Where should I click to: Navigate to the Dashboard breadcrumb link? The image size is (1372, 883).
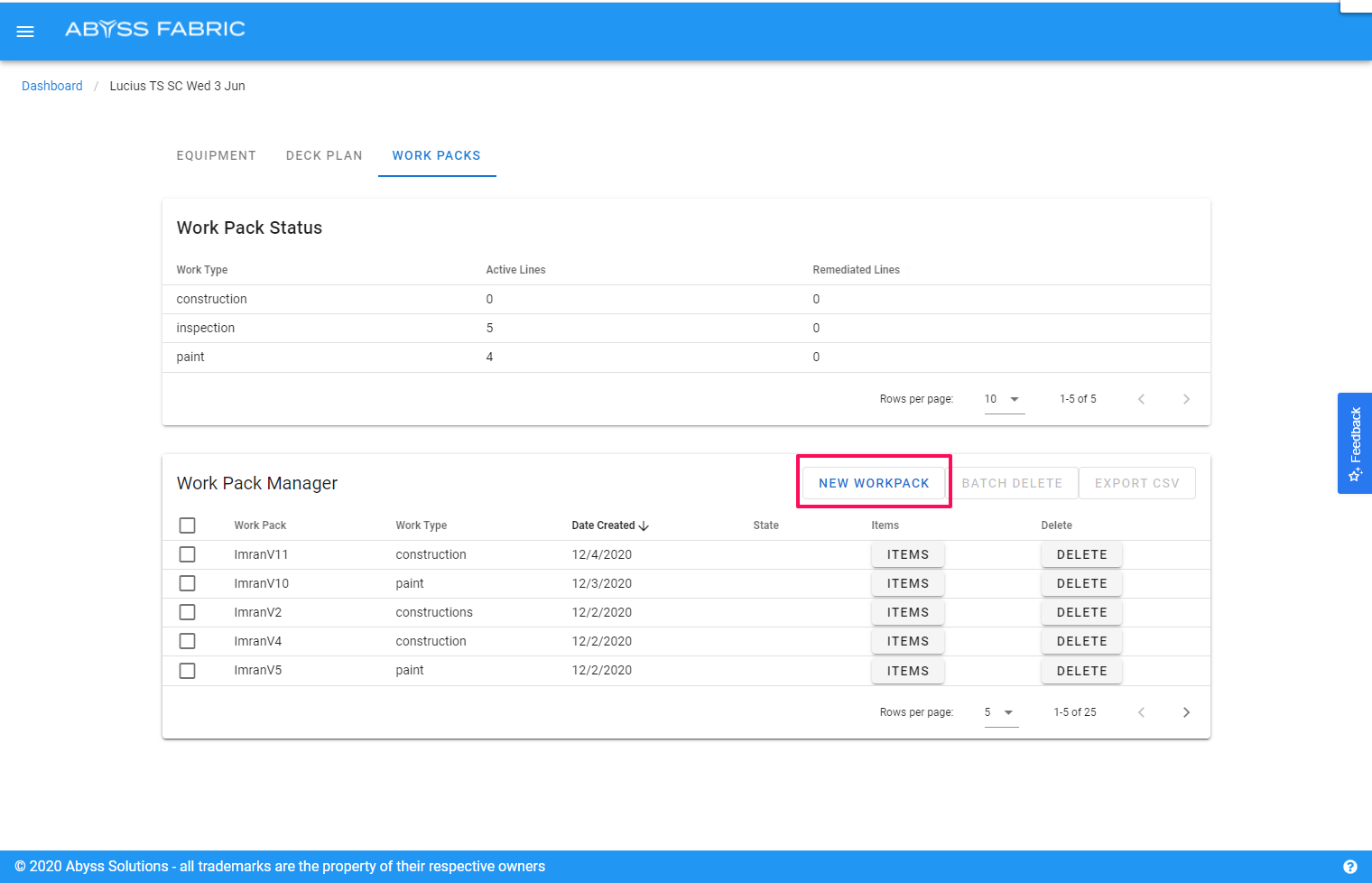coord(52,86)
